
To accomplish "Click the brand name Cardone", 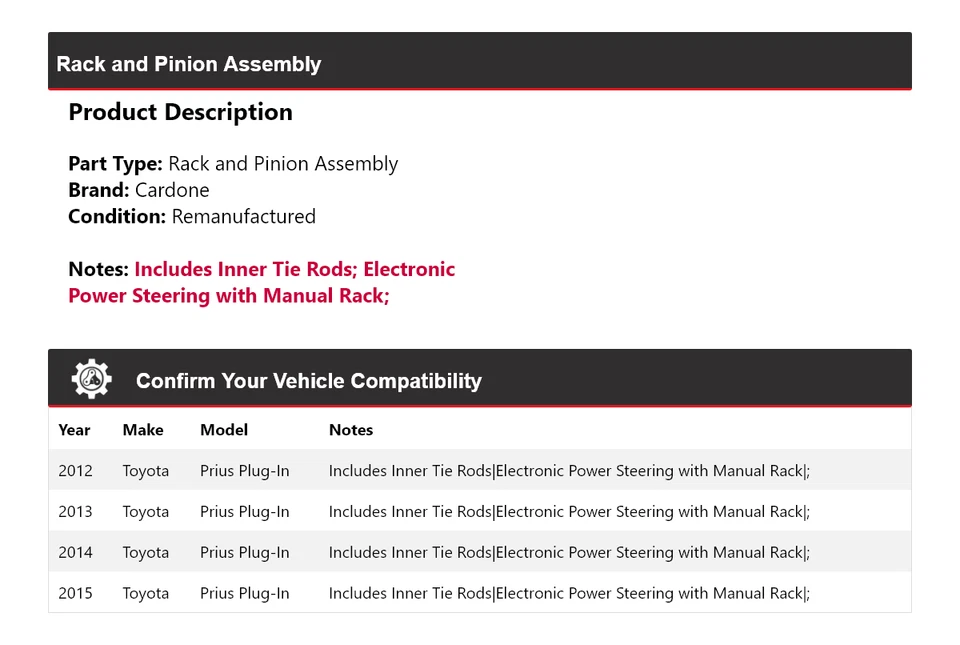I will click(x=172, y=190).
